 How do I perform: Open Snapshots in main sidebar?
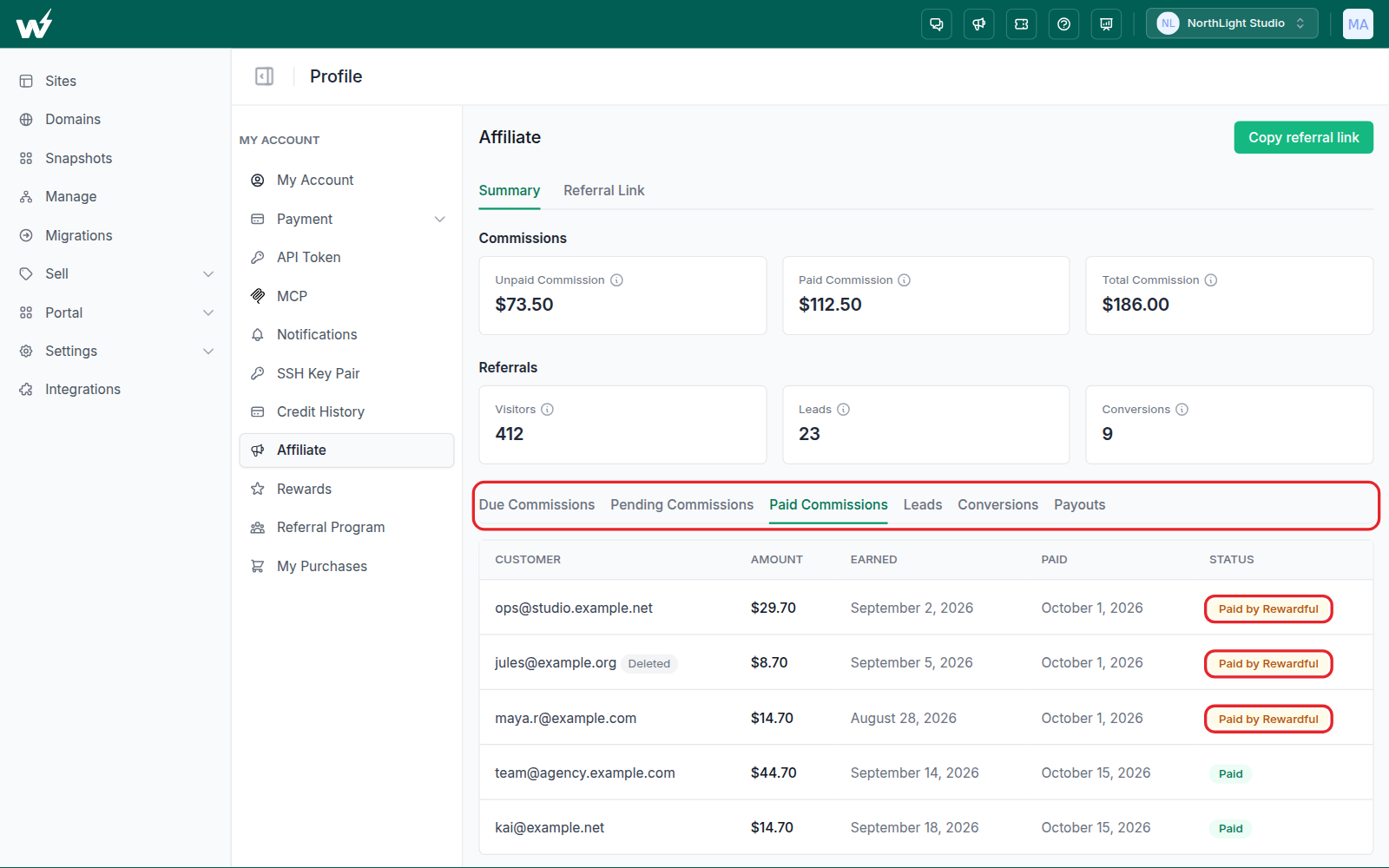pyautogui.click(x=115, y=158)
